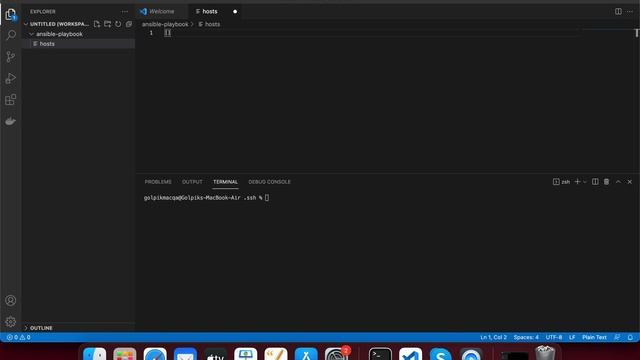This screenshot has width=640, height=360.
Task: Select the TERMINAL panel tab
Action: (225, 182)
